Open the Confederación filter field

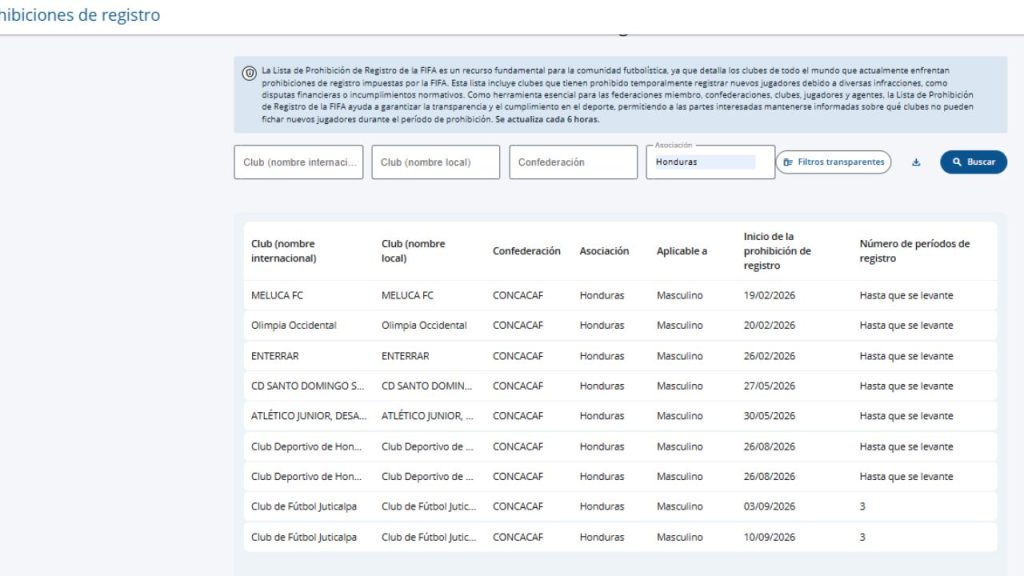tap(573, 162)
